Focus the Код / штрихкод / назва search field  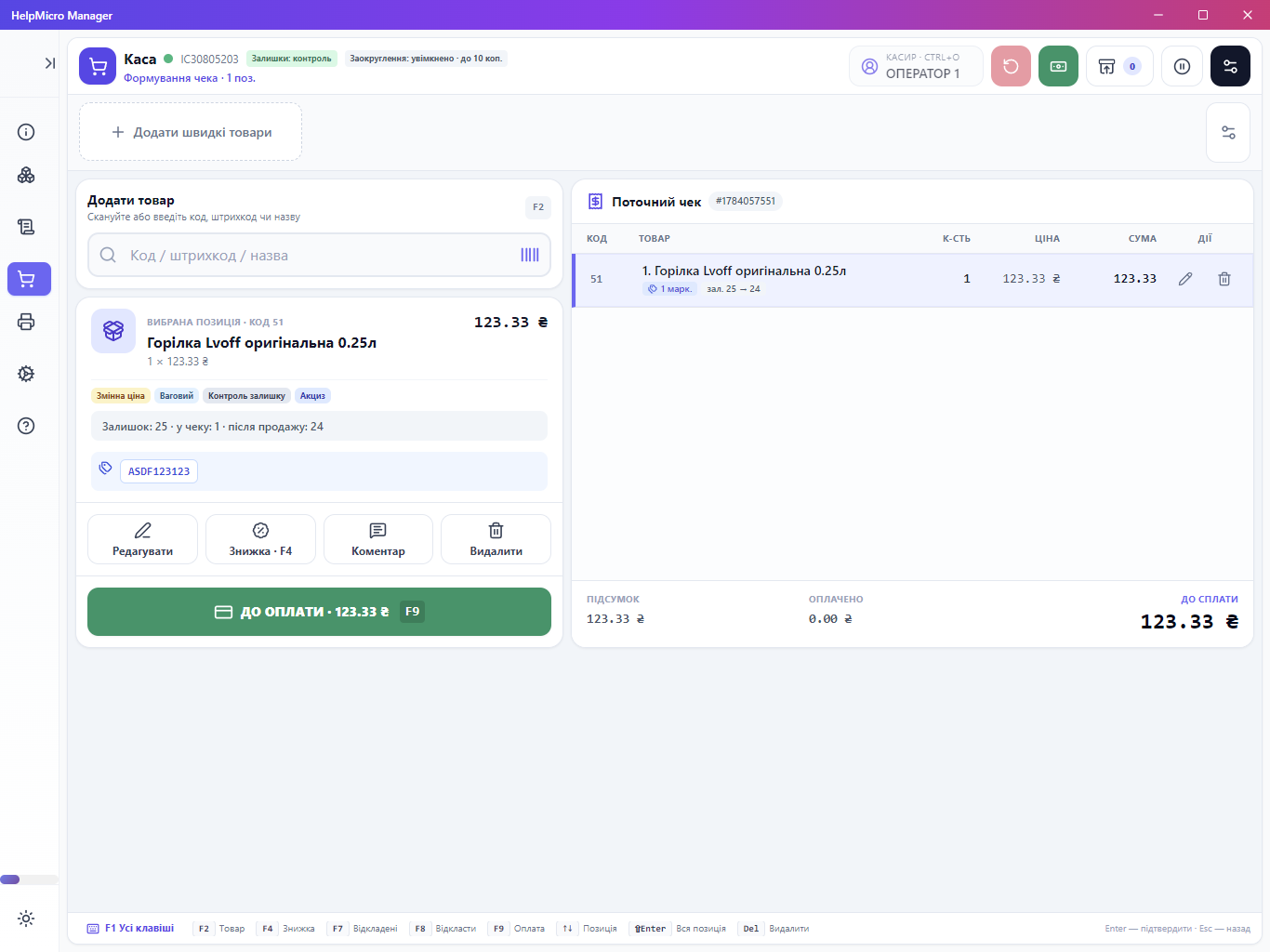[319, 255]
